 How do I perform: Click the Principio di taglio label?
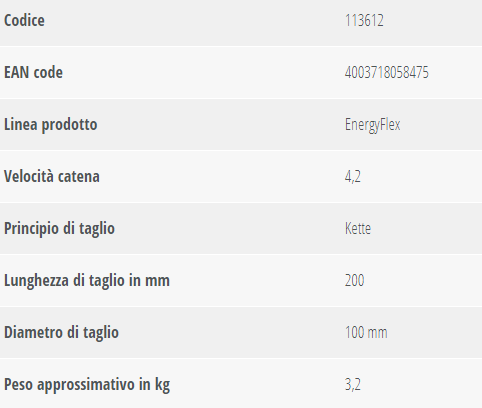[59, 229]
